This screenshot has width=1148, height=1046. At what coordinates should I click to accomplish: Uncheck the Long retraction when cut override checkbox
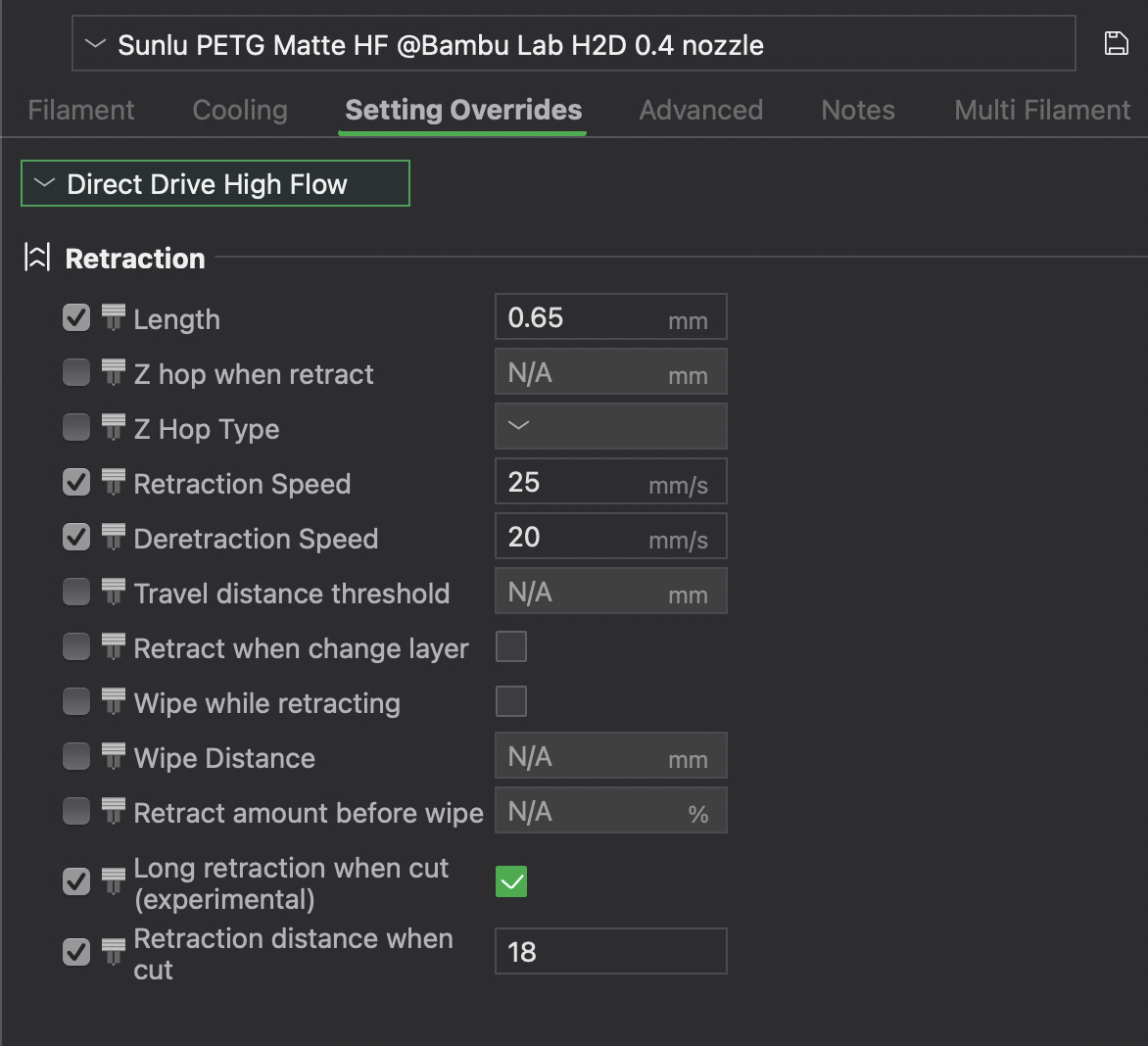click(x=76, y=881)
